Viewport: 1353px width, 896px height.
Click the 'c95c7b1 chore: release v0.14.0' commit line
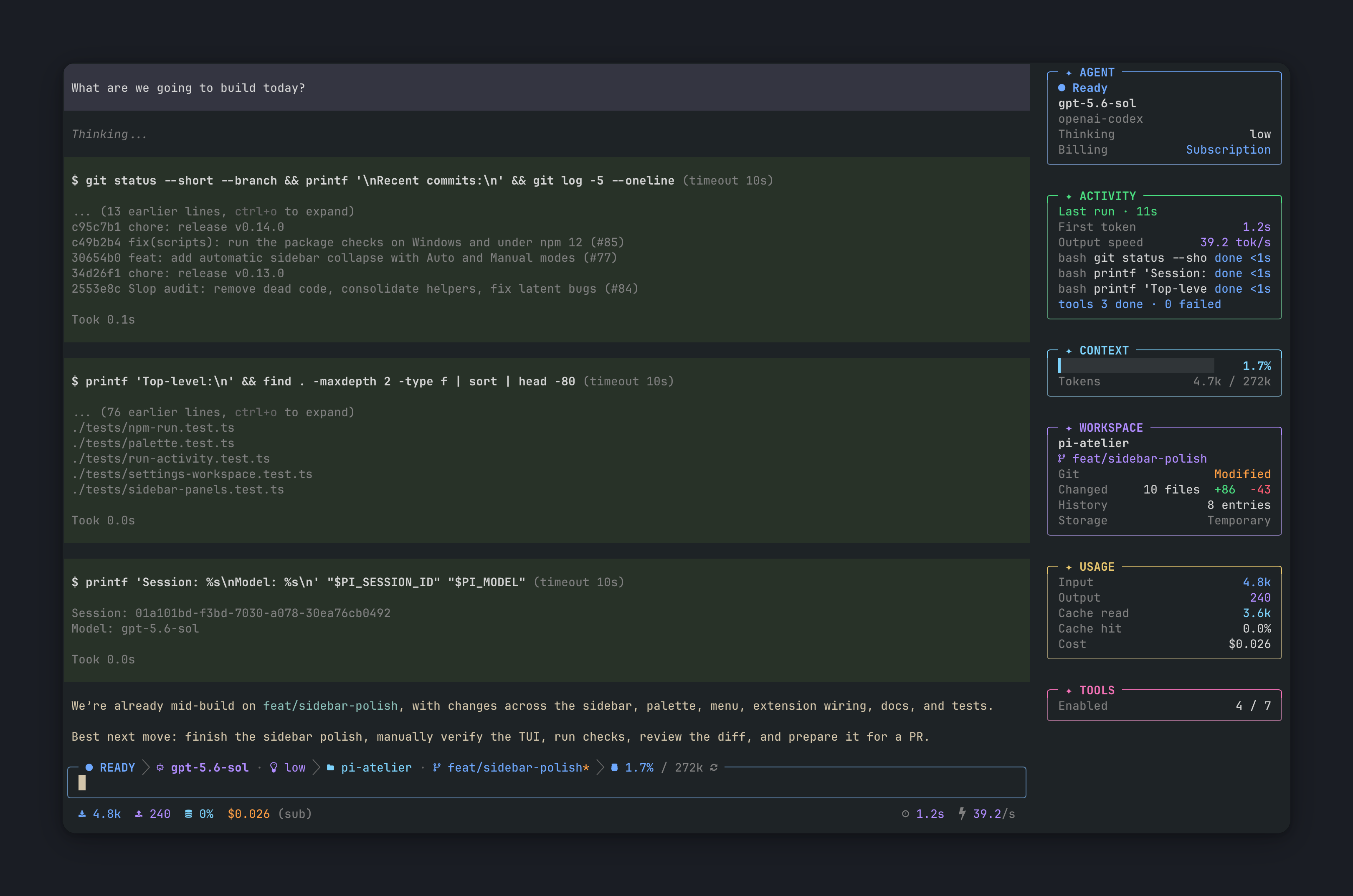click(x=178, y=227)
